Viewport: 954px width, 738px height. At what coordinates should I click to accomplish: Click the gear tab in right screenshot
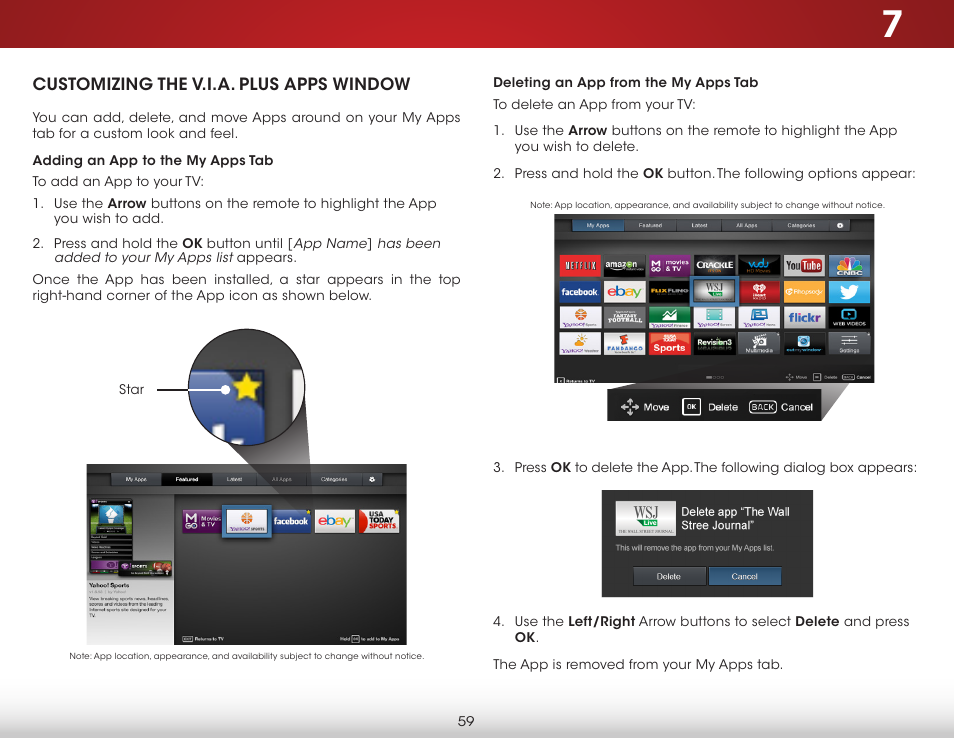(840, 225)
